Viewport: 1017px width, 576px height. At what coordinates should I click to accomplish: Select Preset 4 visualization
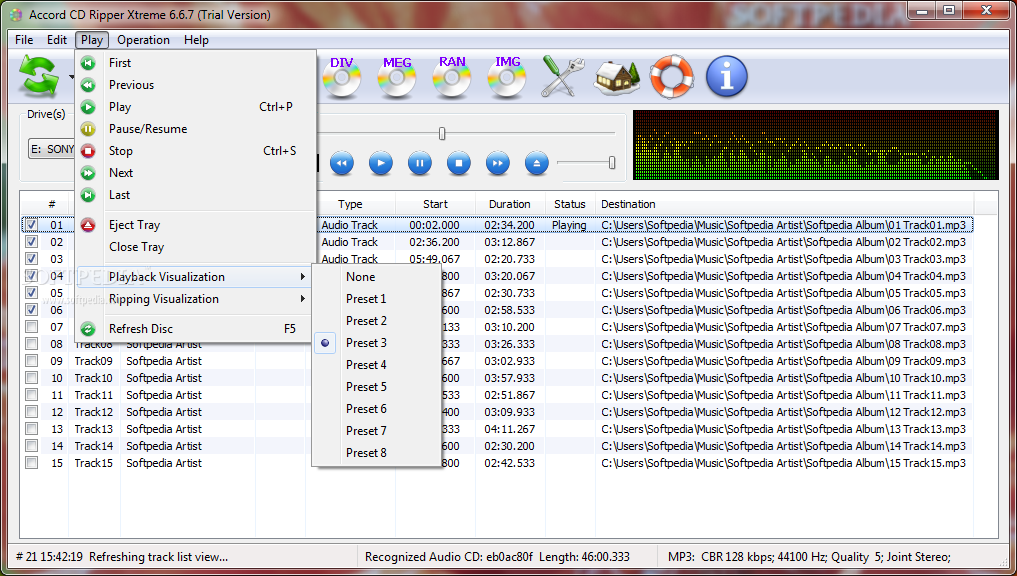pyautogui.click(x=376, y=365)
